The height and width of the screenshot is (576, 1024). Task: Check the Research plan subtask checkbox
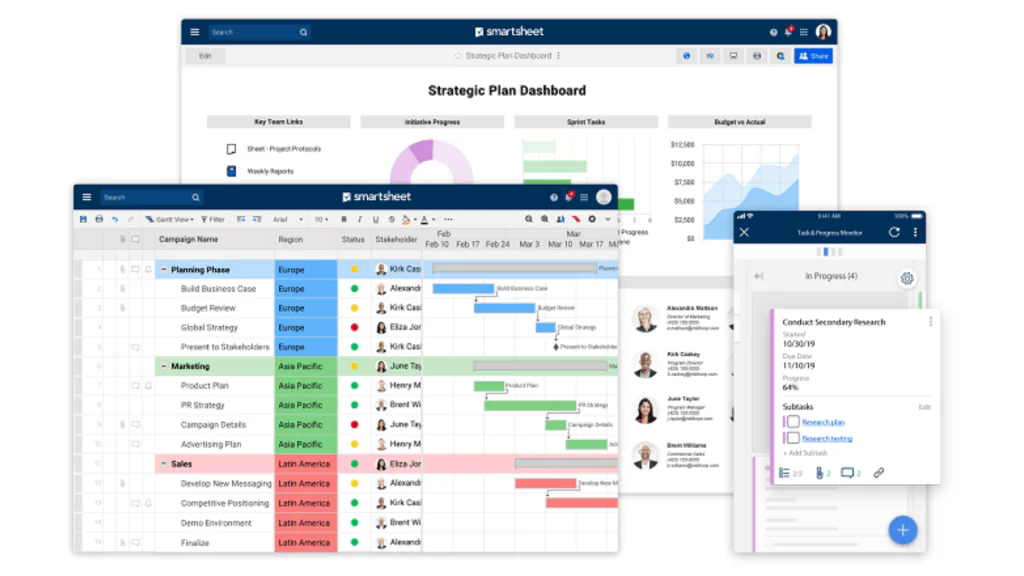click(x=793, y=421)
